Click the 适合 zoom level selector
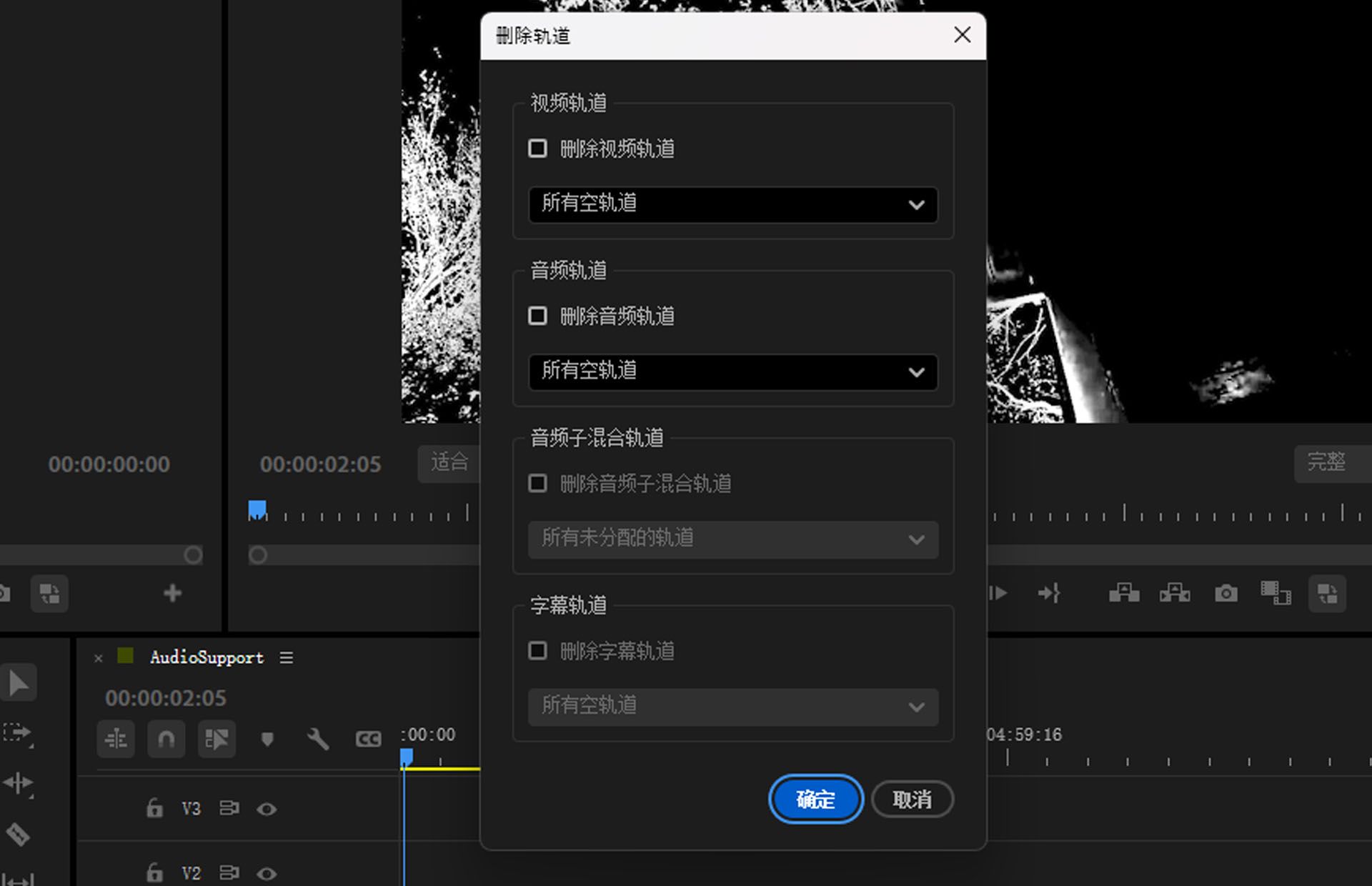This screenshot has height=886, width=1372. [x=449, y=464]
